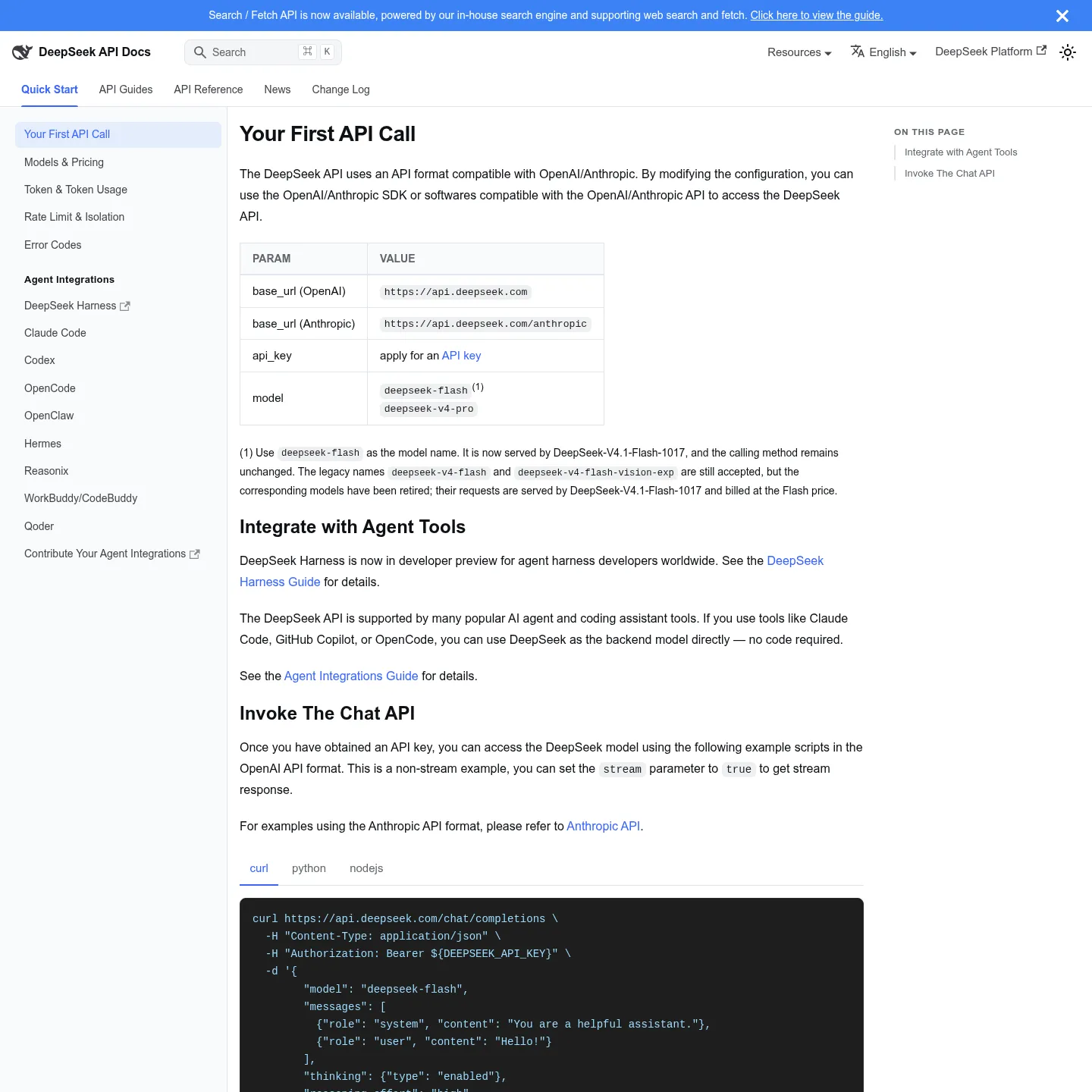Open the Resources dropdown menu
Image resolution: width=1092 pixels, height=1092 pixels.
tap(799, 52)
